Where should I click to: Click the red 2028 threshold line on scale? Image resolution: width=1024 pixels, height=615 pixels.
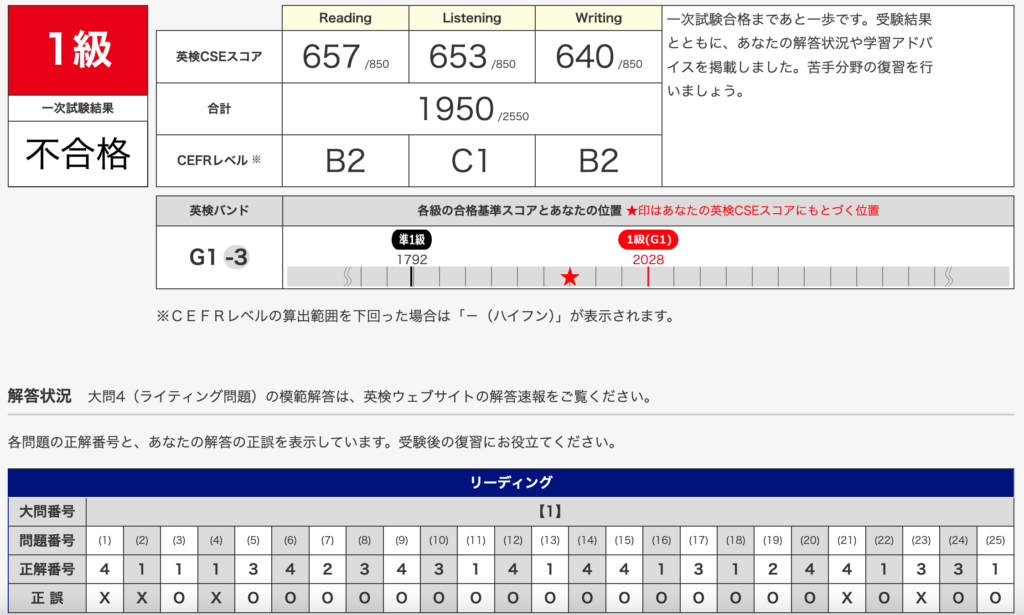pyautogui.click(x=648, y=277)
